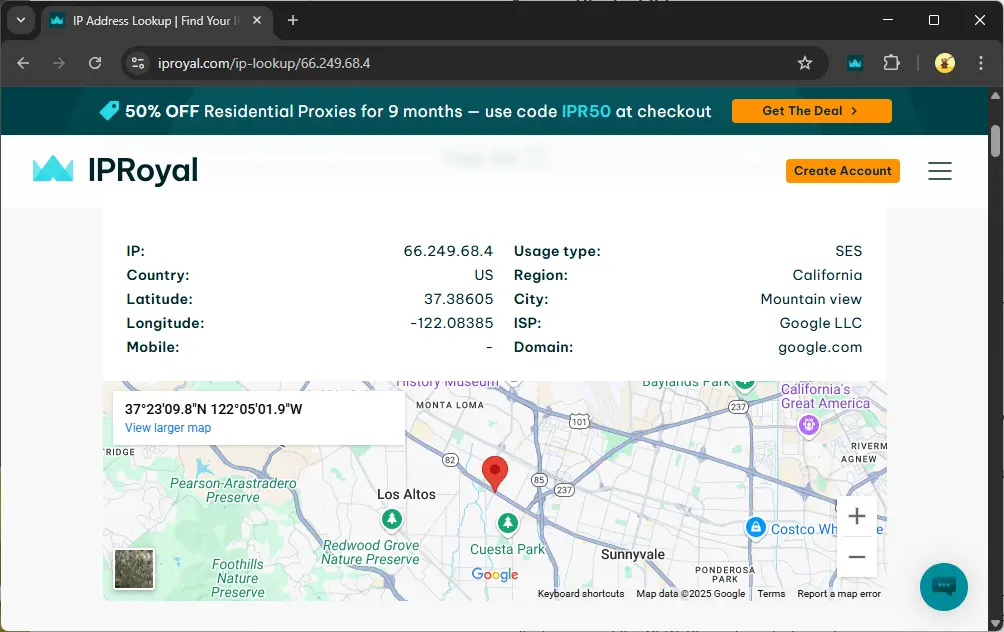The image size is (1004, 632).
Task: Expand the tab search dropdown arrow
Action: 20,20
